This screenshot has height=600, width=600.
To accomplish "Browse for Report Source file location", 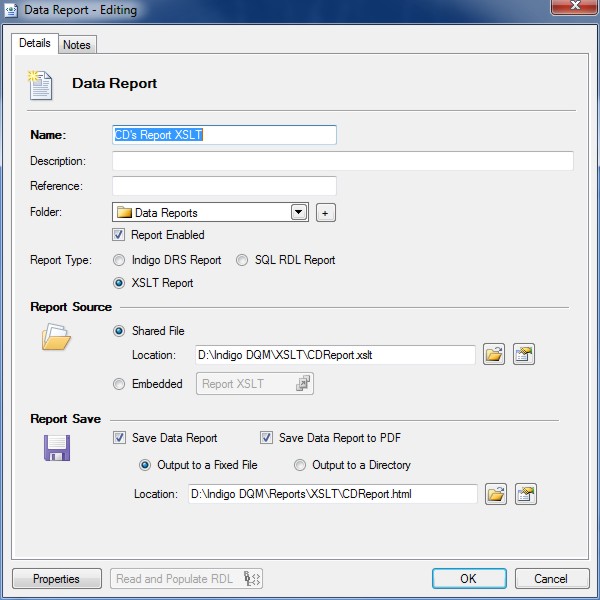I will (x=495, y=355).
